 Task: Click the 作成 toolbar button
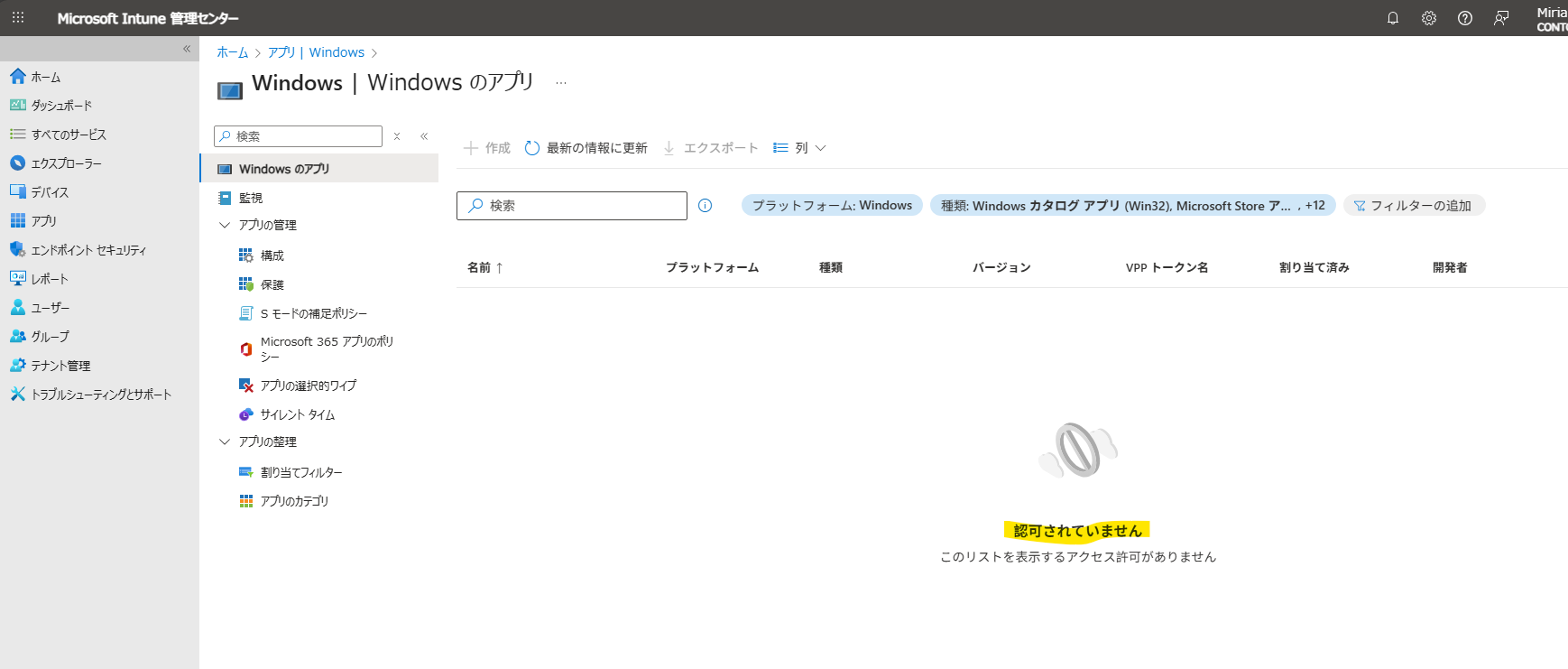tap(487, 148)
